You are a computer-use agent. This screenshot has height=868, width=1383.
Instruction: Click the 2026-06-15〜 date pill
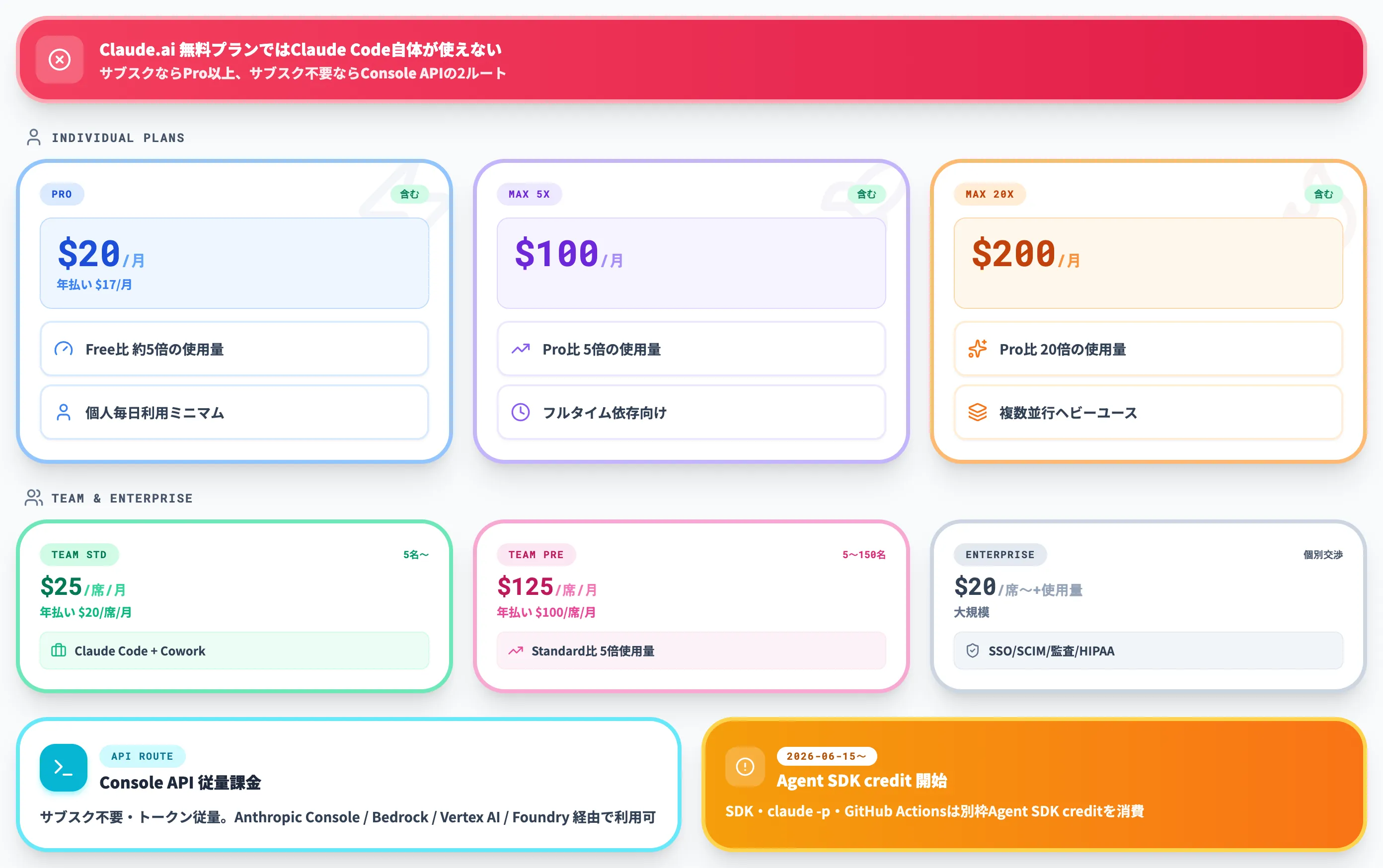tap(827, 756)
